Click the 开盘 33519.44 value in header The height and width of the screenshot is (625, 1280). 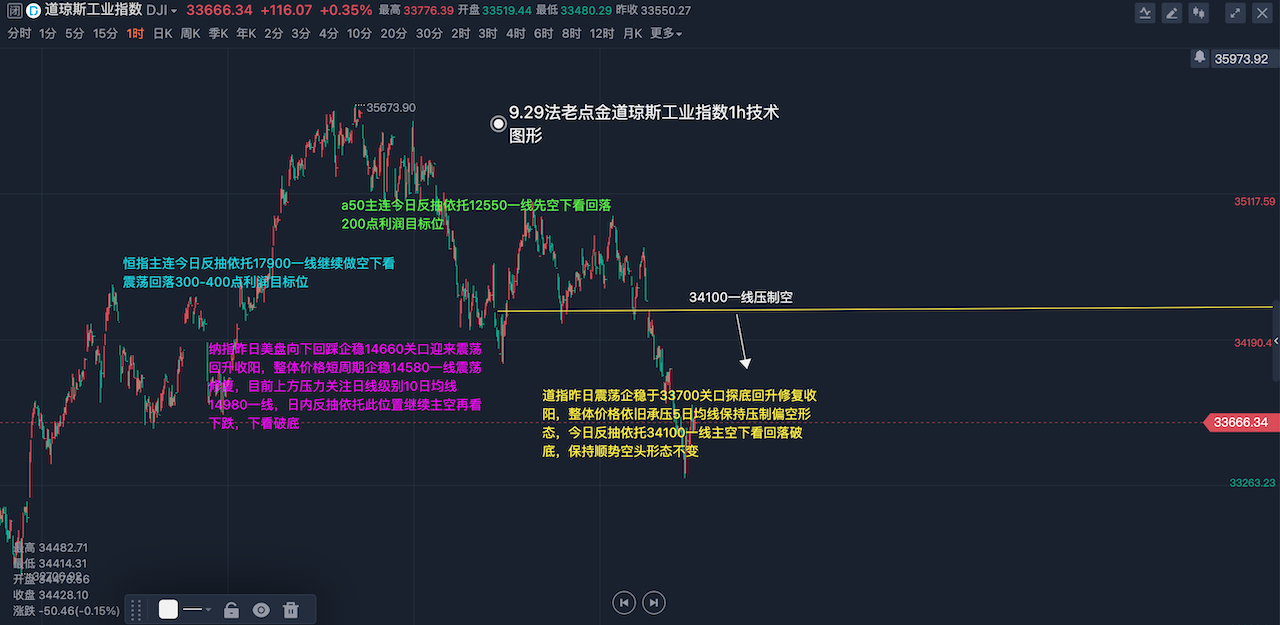[x=495, y=11]
